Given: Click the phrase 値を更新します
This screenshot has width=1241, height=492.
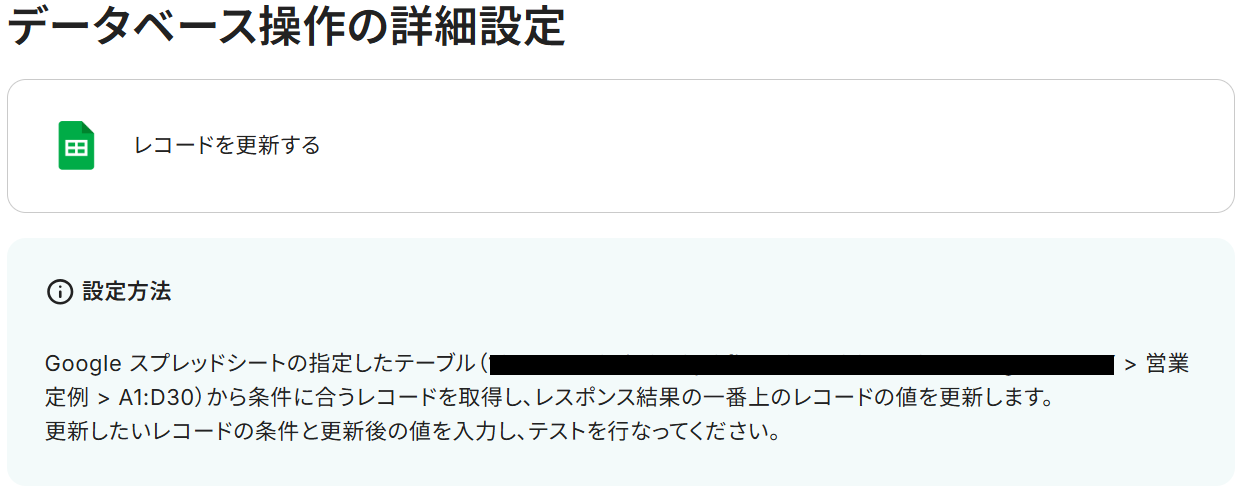Looking at the screenshot, I should (976, 398).
